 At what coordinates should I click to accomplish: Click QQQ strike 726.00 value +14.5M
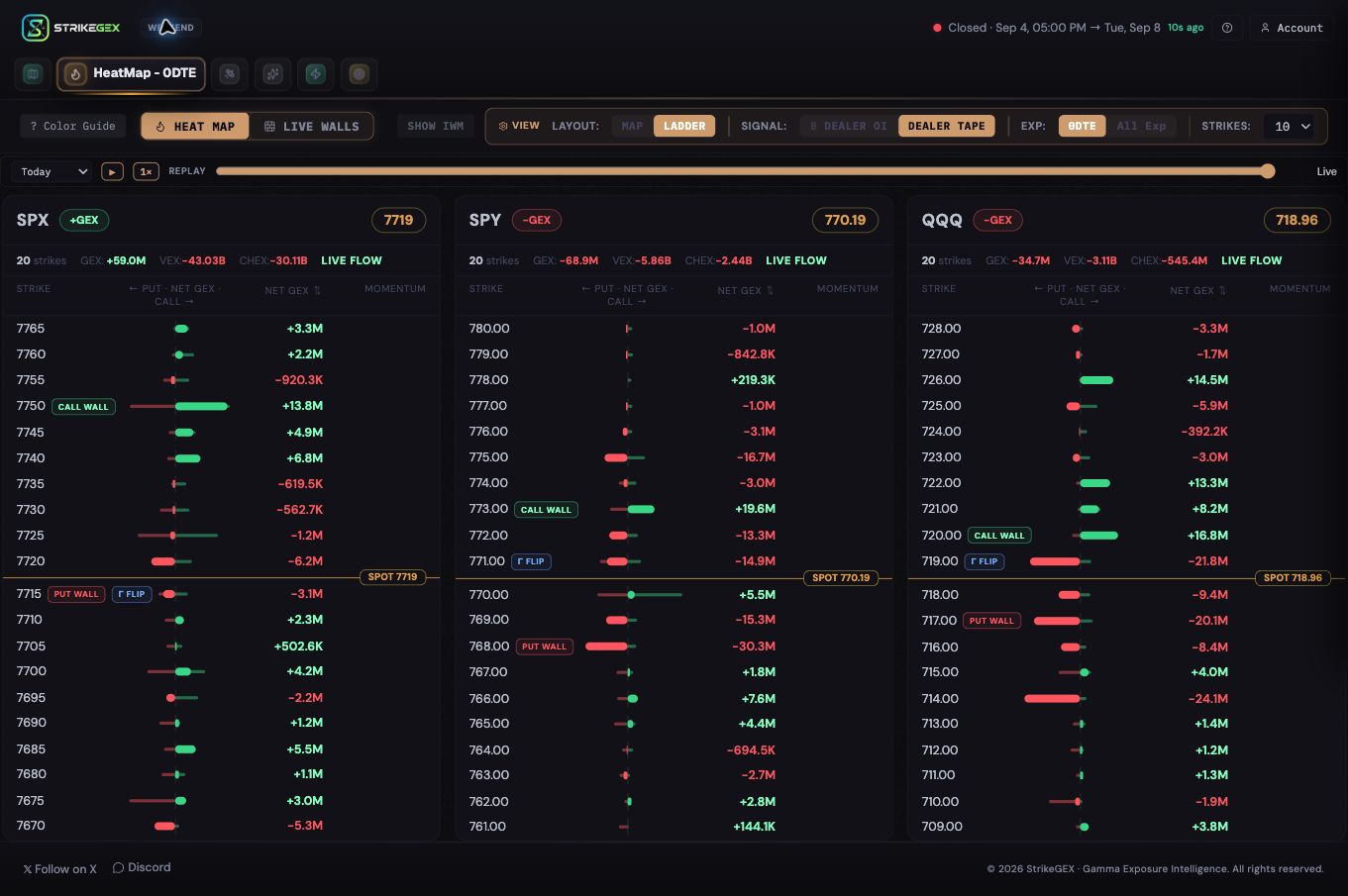(1207, 380)
